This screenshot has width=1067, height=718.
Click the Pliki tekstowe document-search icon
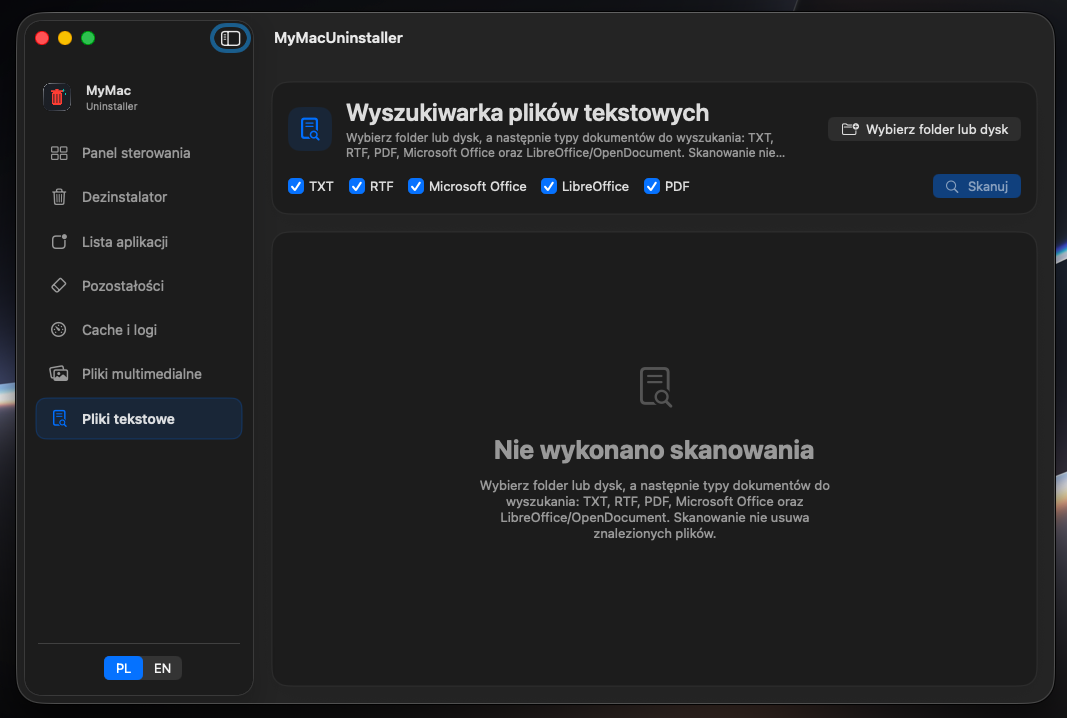59,419
